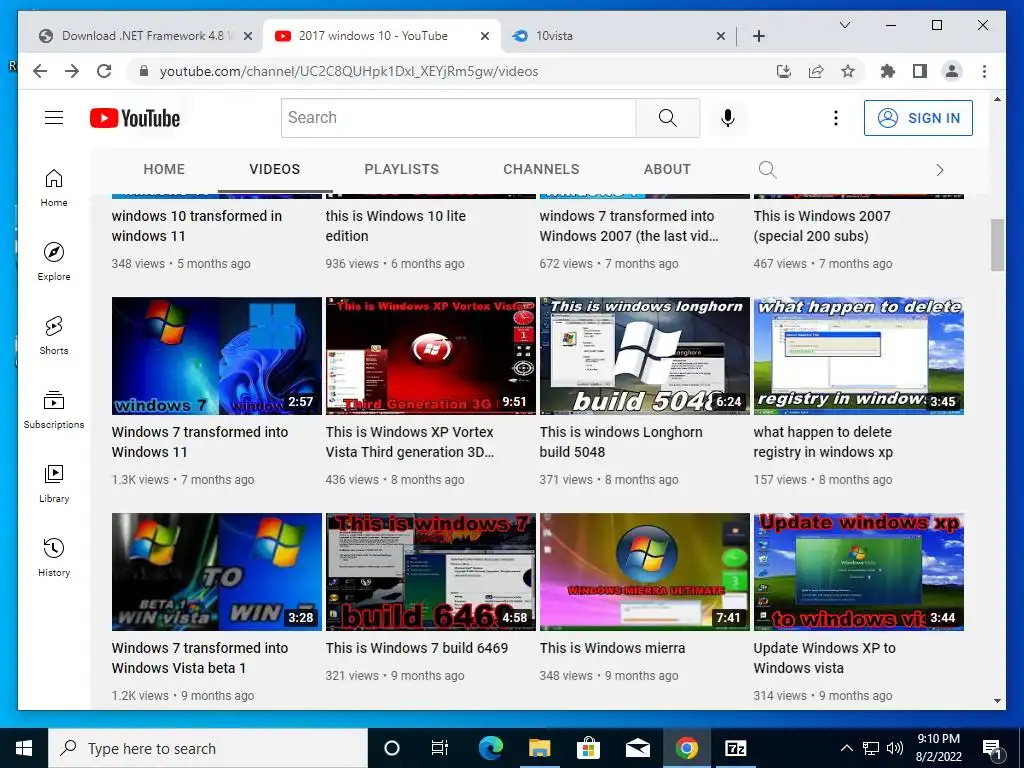Screen dimensions: 1024x768
Task: Switch to the 10vista tab
Action: (x=617, y=36)
